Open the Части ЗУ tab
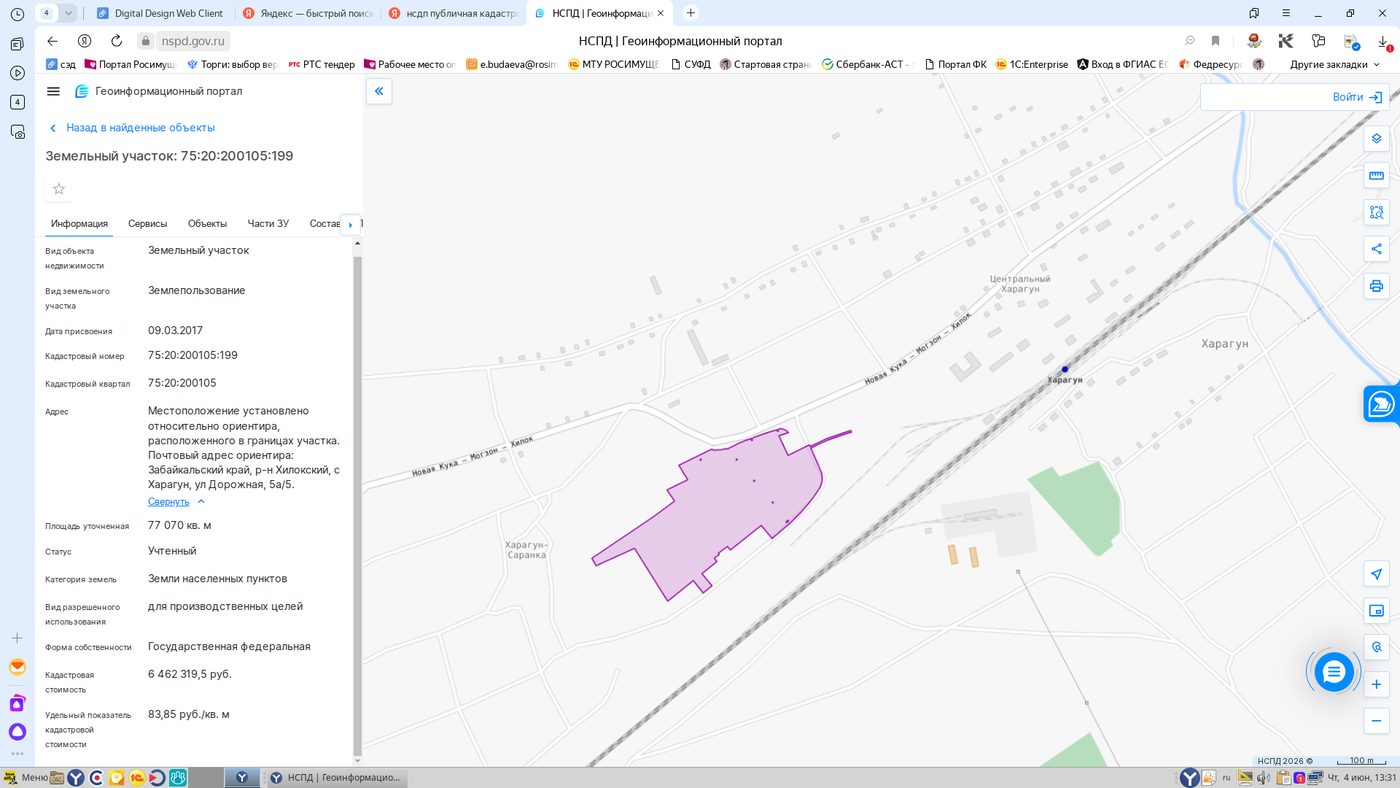The height and width of the screenshot is (788, 1400). [x=268, y=223]
